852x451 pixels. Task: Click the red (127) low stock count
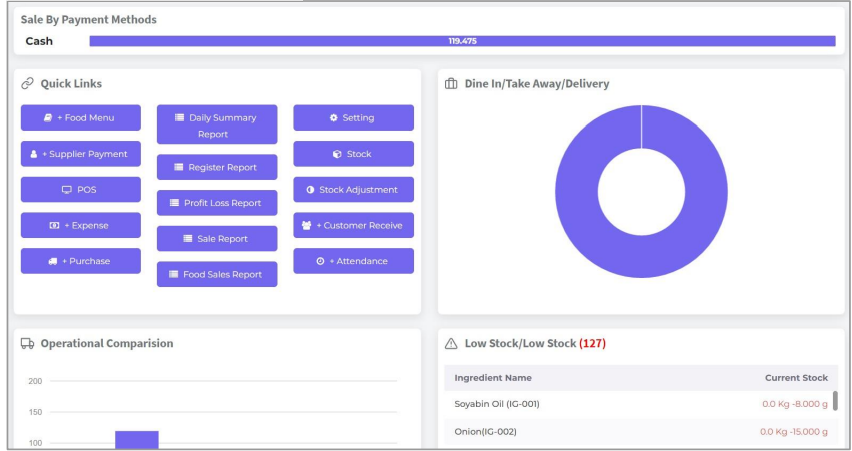pos(592,343)
